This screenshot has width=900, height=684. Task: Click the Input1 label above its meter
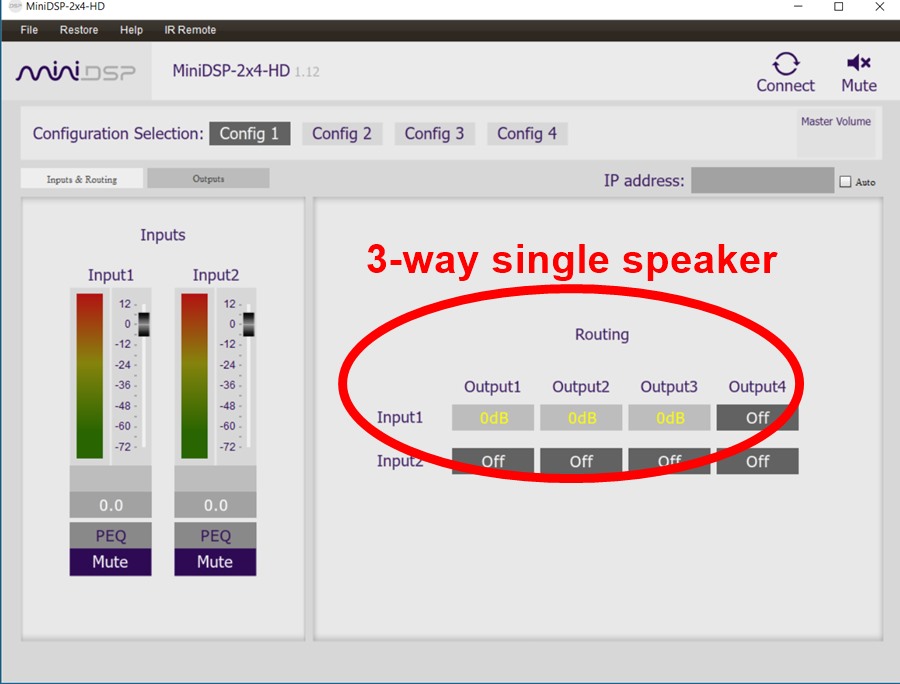pyautogui.click(x=111, y=275)
